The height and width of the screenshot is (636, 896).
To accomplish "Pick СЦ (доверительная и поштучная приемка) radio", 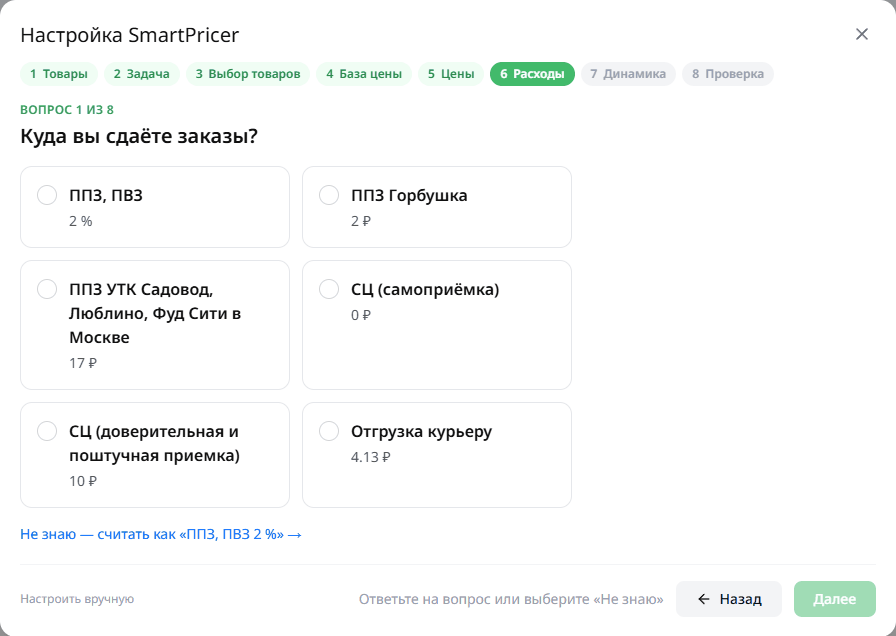I will 47,431.
